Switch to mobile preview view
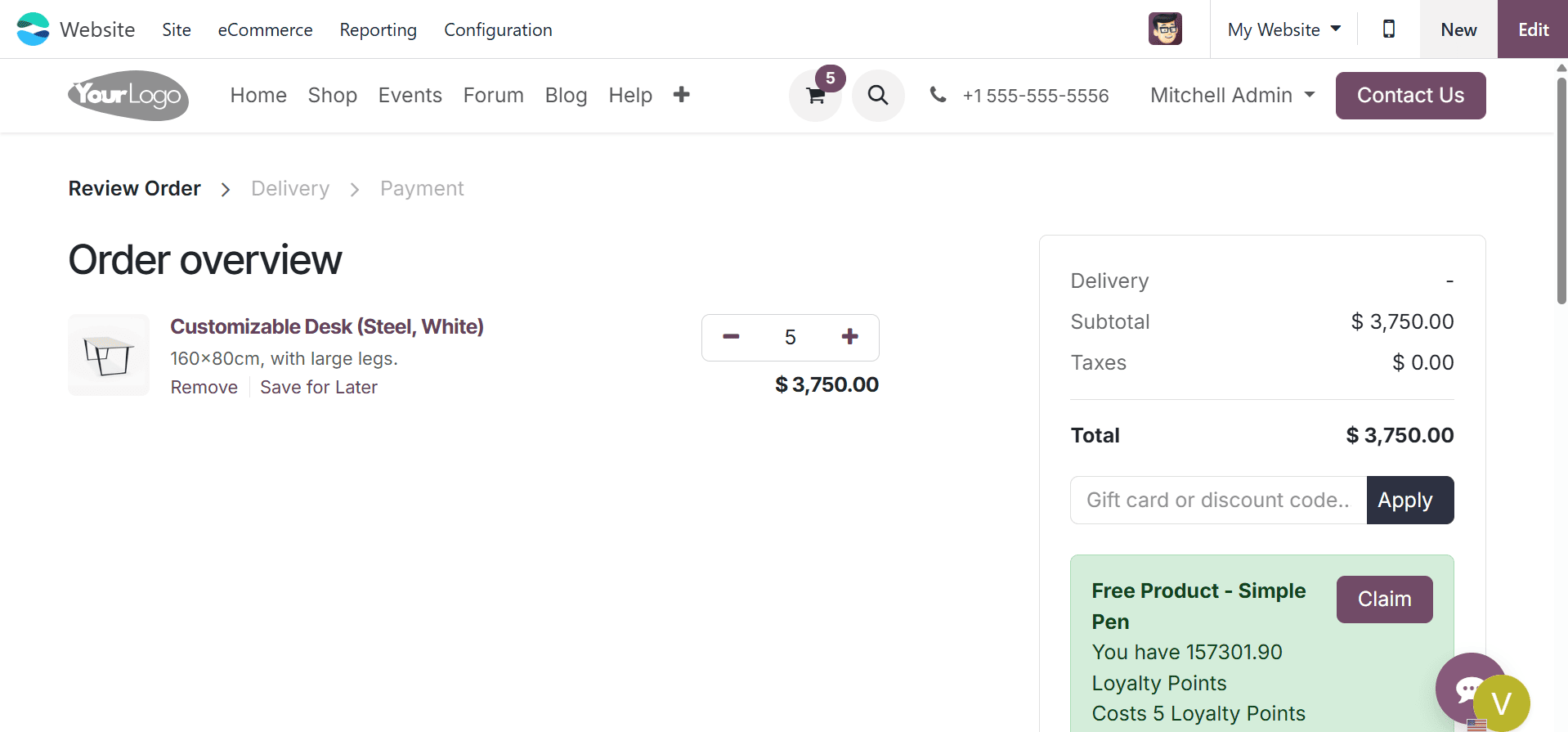Screen dimensions: 1568x732 pos(1387,29)
